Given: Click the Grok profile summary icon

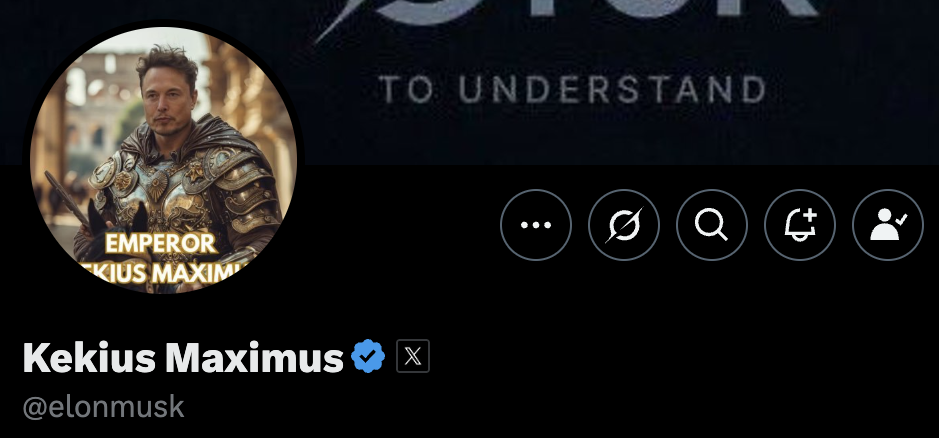Looking at the screenshot, I should (624, 225).
